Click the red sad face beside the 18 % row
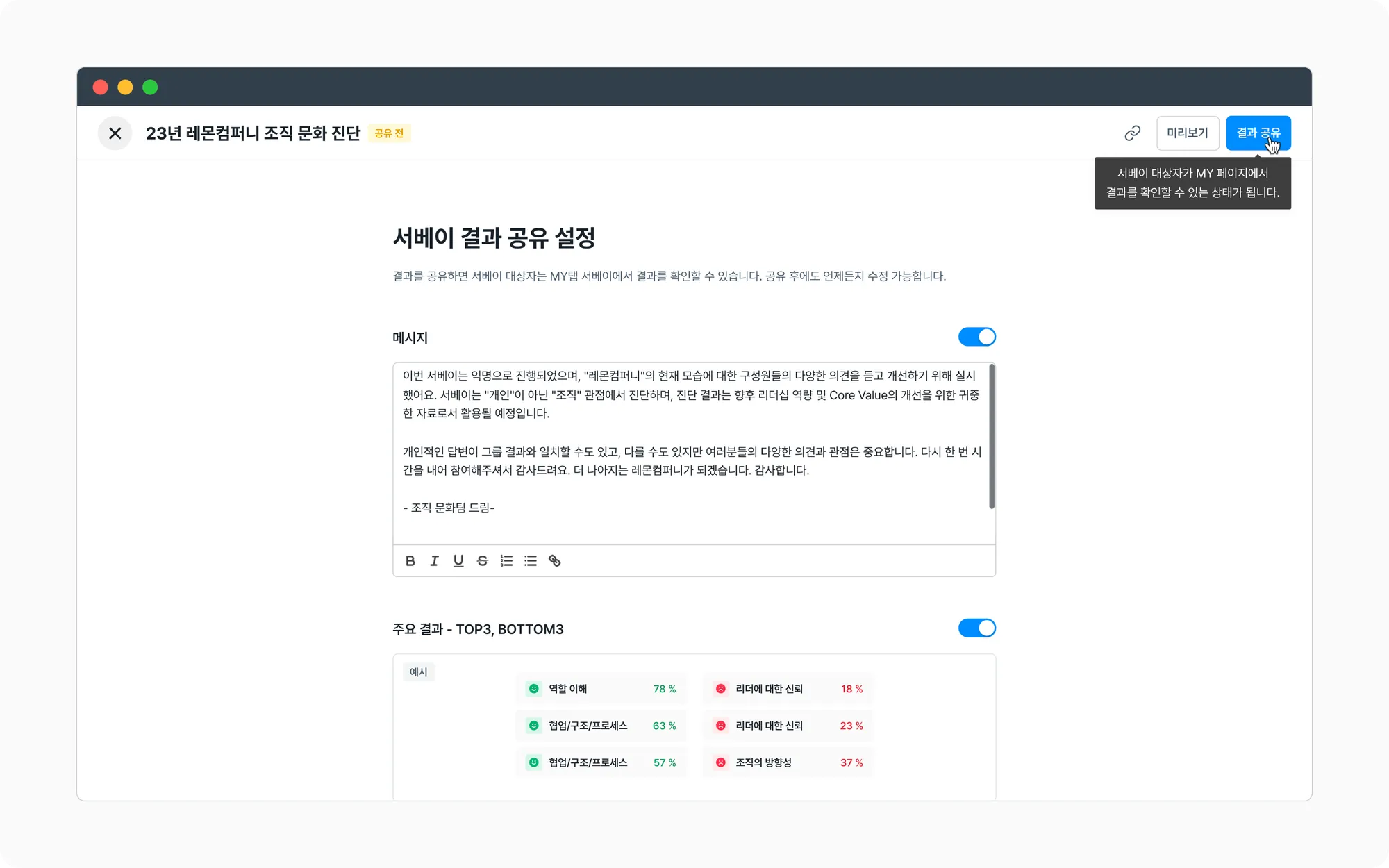The height and width of the screenshot is (868, 1389). coord(721,689)
